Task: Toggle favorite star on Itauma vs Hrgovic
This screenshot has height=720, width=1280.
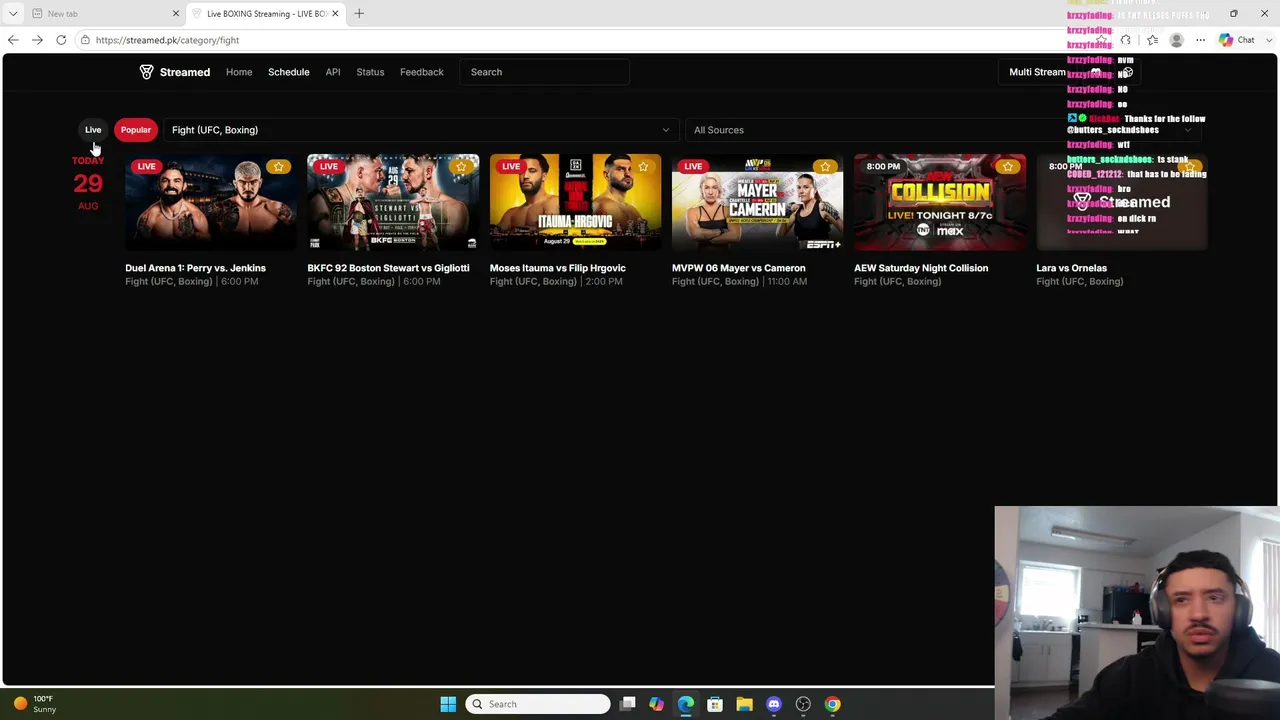Action: pos(643,166)
